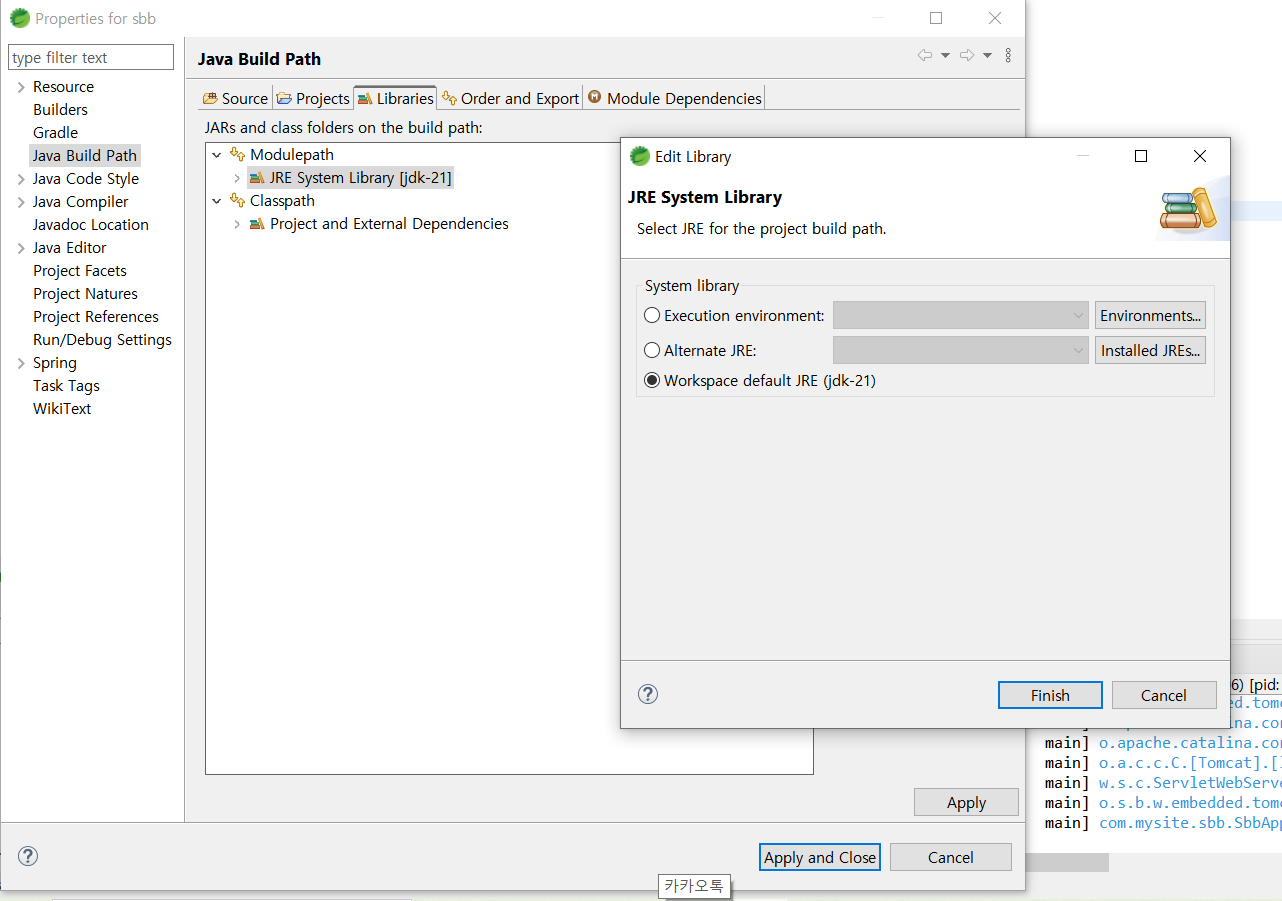Viewport: 1282px width, 901px height.
Task: Maximize the Edit Library dialog
Action: click(x=1141, y=156)
